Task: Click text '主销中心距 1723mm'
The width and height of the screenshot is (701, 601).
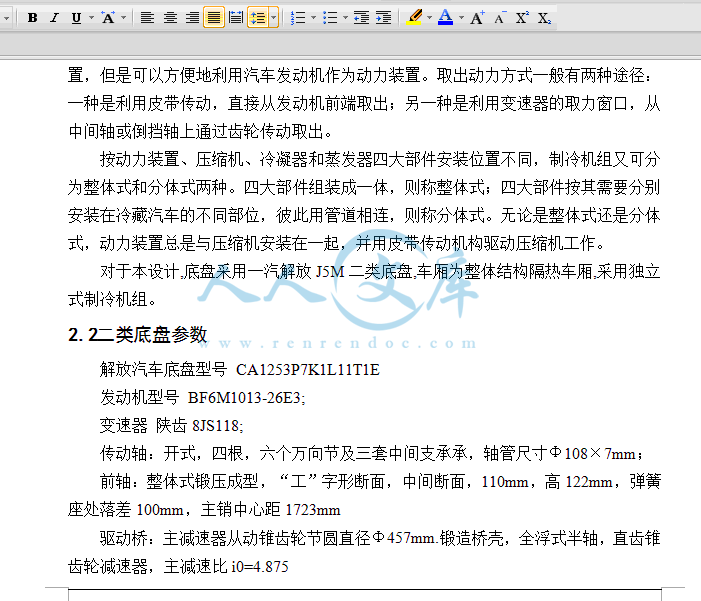Action: [x=270, y=510]
